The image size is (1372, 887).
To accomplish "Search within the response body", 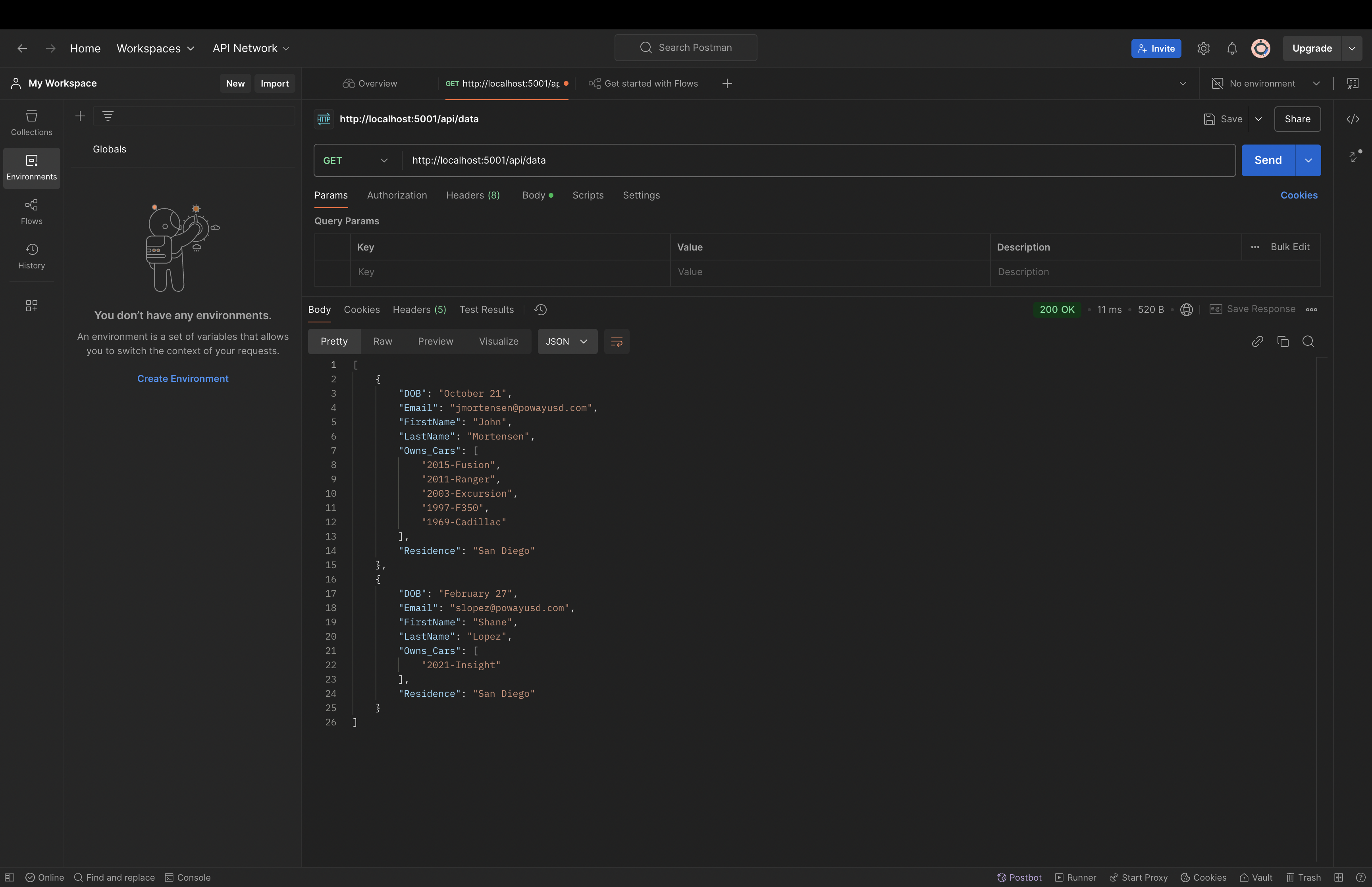I will [x=1308, y=341].
